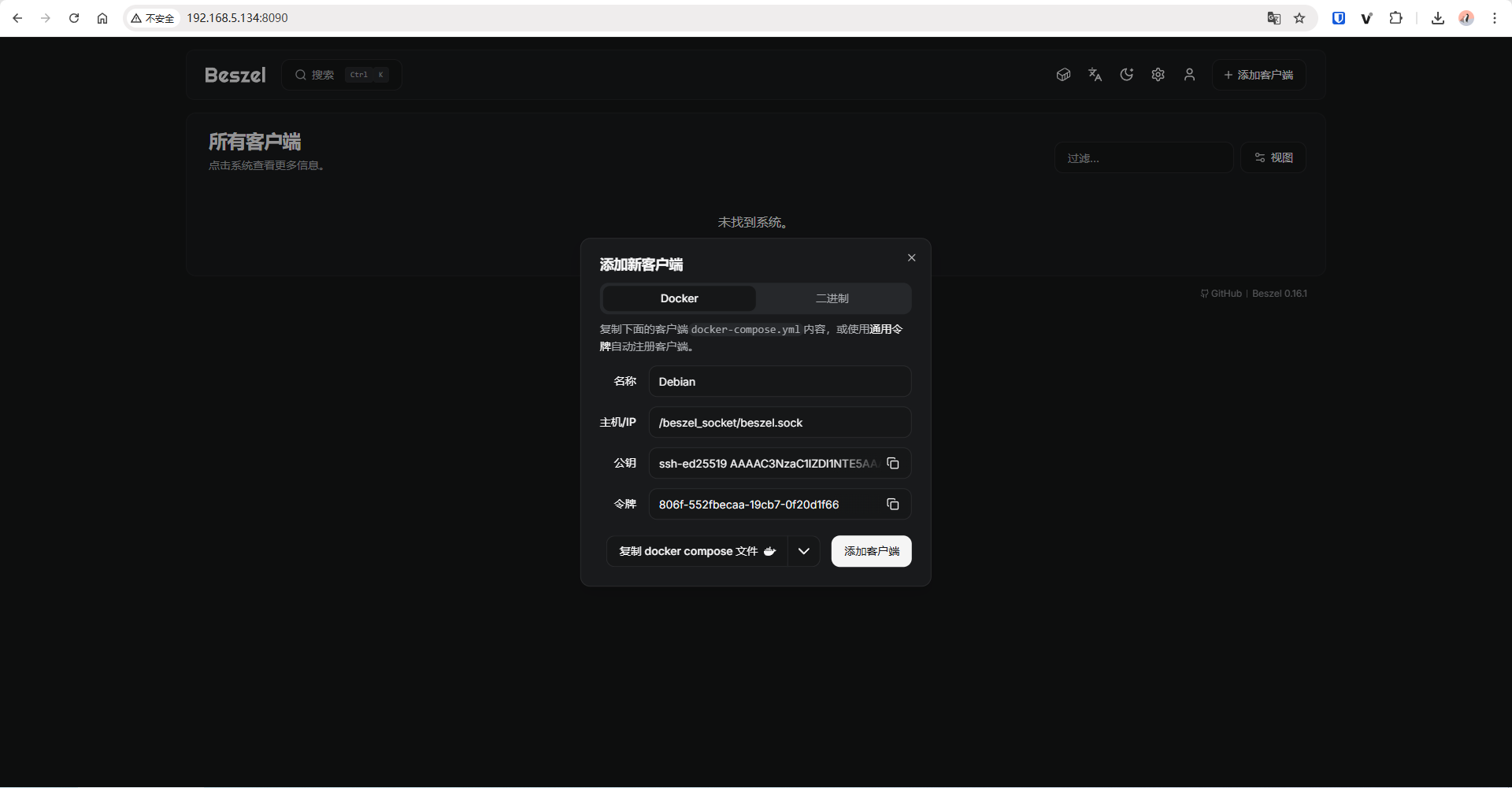1512x788 pixels.
Task: Switch to the 二进制 binary tab
Action: click(x=832, y=299)
